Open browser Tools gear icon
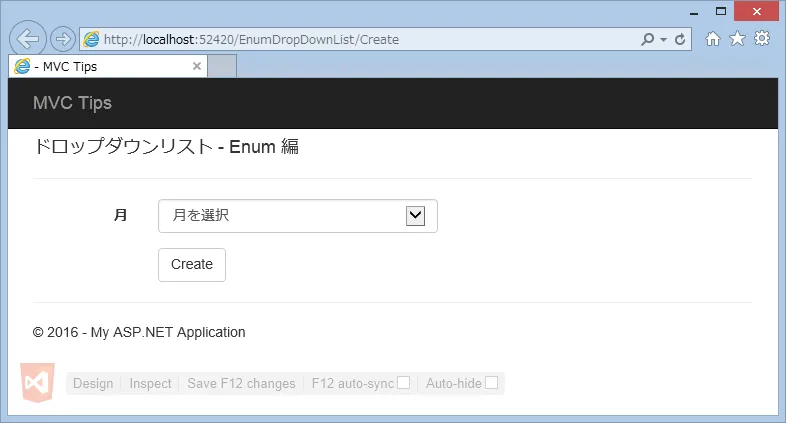 (762, 39)
